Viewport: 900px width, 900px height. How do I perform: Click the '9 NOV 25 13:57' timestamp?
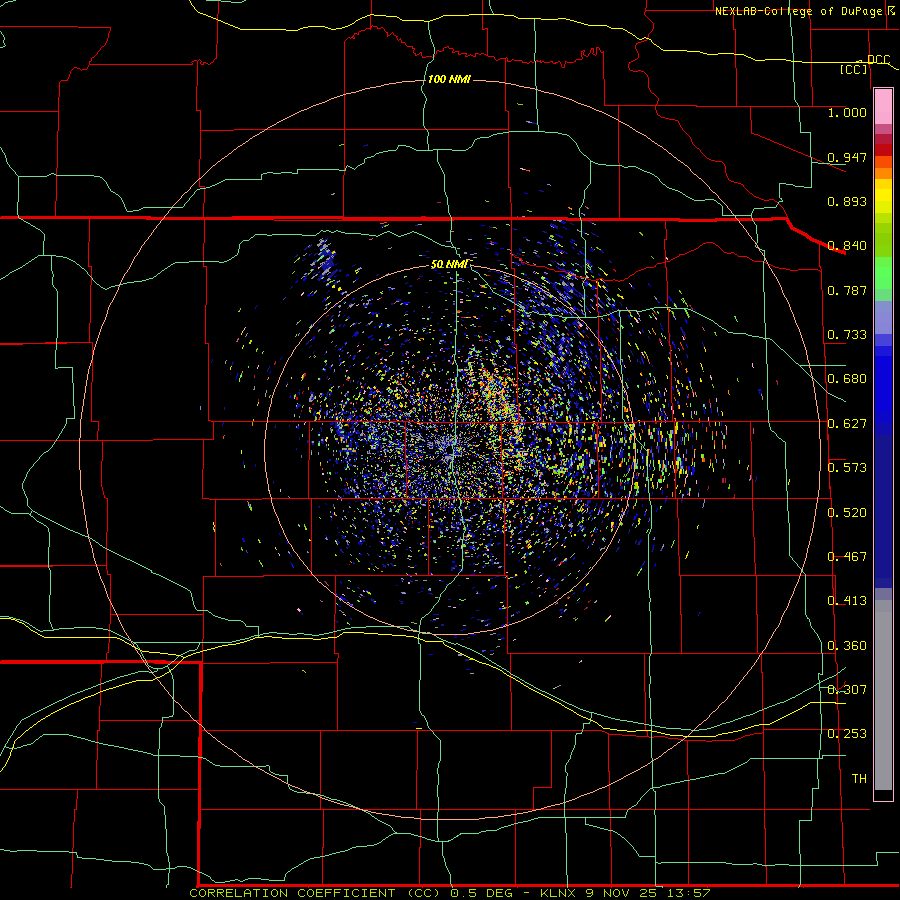pyautogui.click(x=647, y=893)
